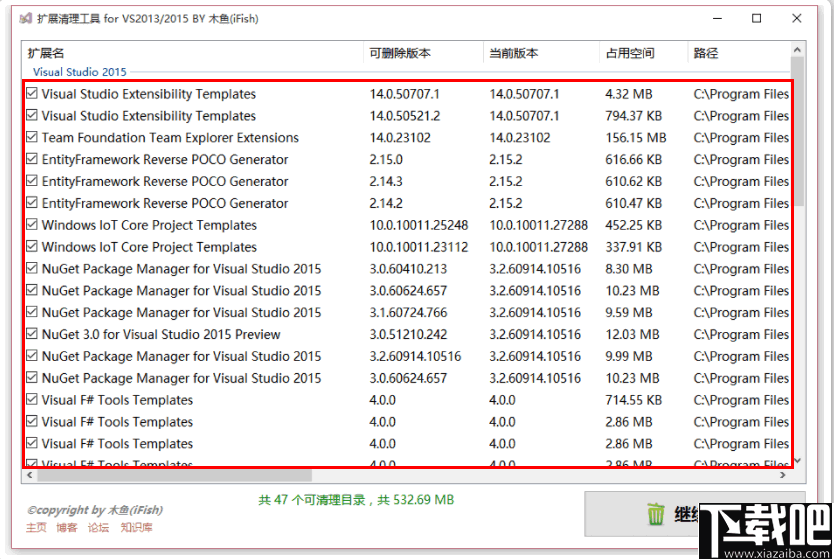Maximize the extension cleanup tool window
This screenshot has height=559, width=834.
756,19
